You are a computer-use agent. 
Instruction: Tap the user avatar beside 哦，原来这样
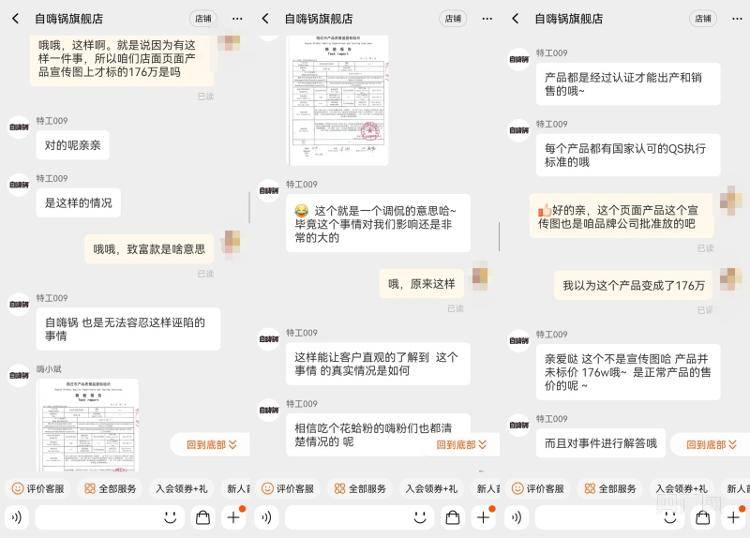[x=480, y=276]
